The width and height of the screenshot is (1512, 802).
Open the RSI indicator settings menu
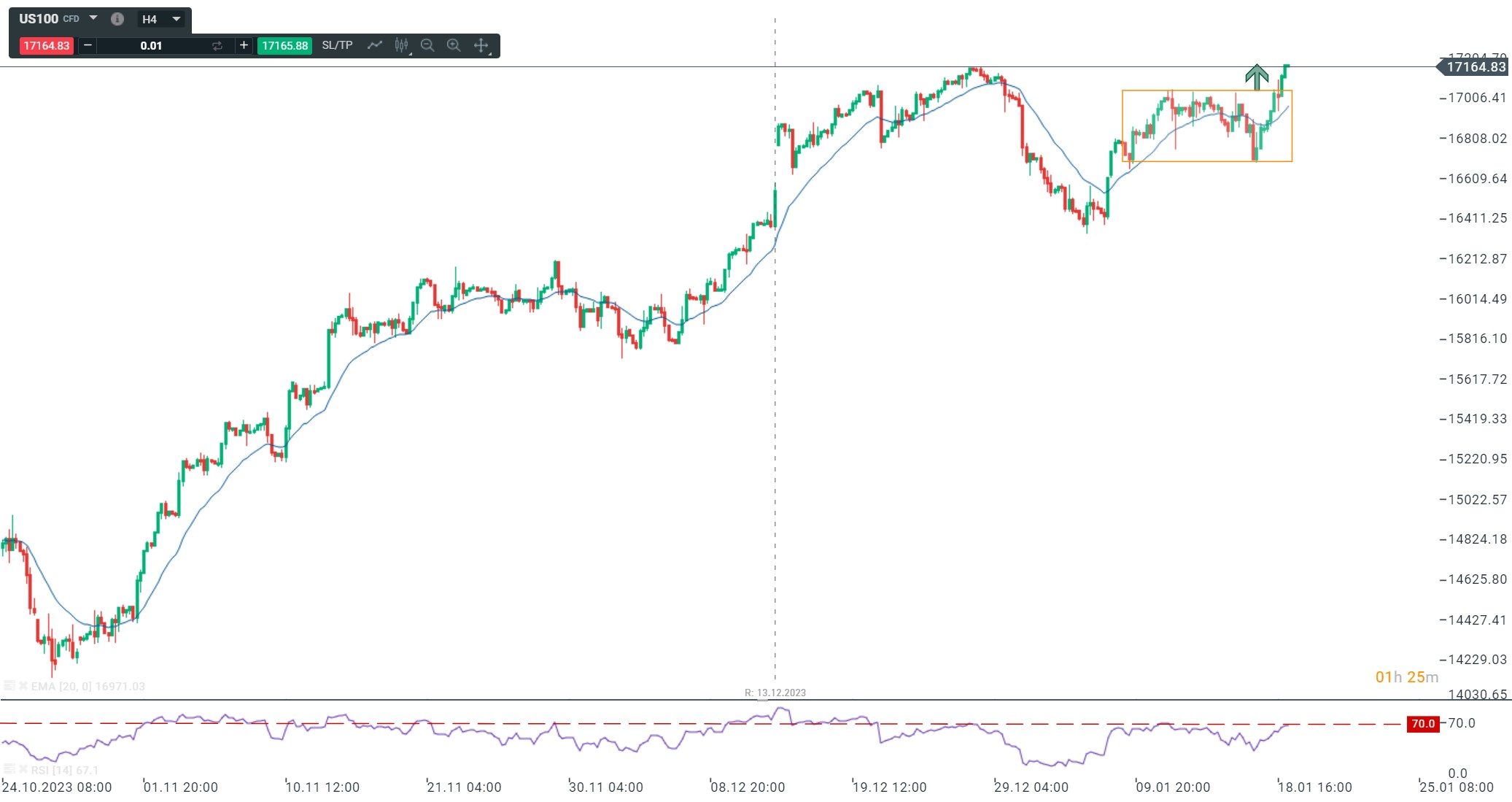click(10, 770)
